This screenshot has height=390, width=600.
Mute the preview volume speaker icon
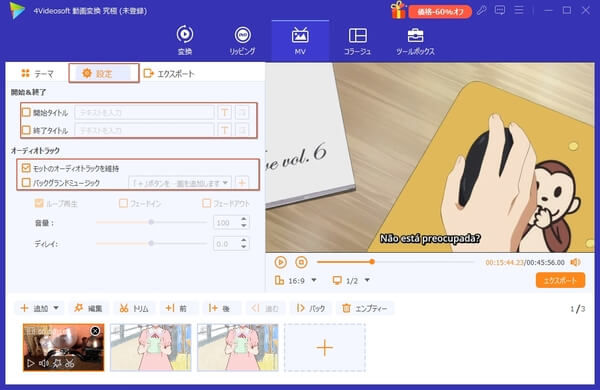pos(575,262)
